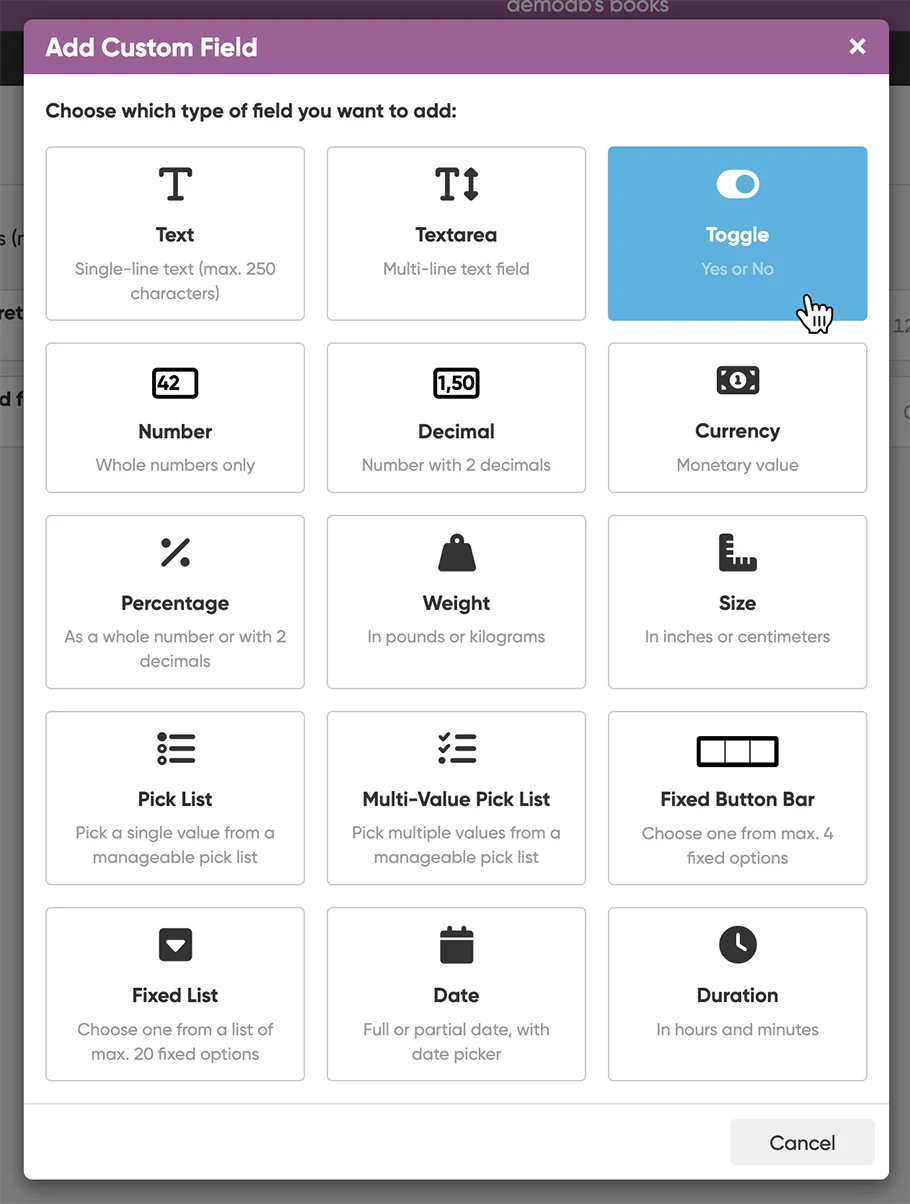910x1204 pixels.
Task: Pick the 'Monetary value' description tile
Action: click(x=737, y=465)
